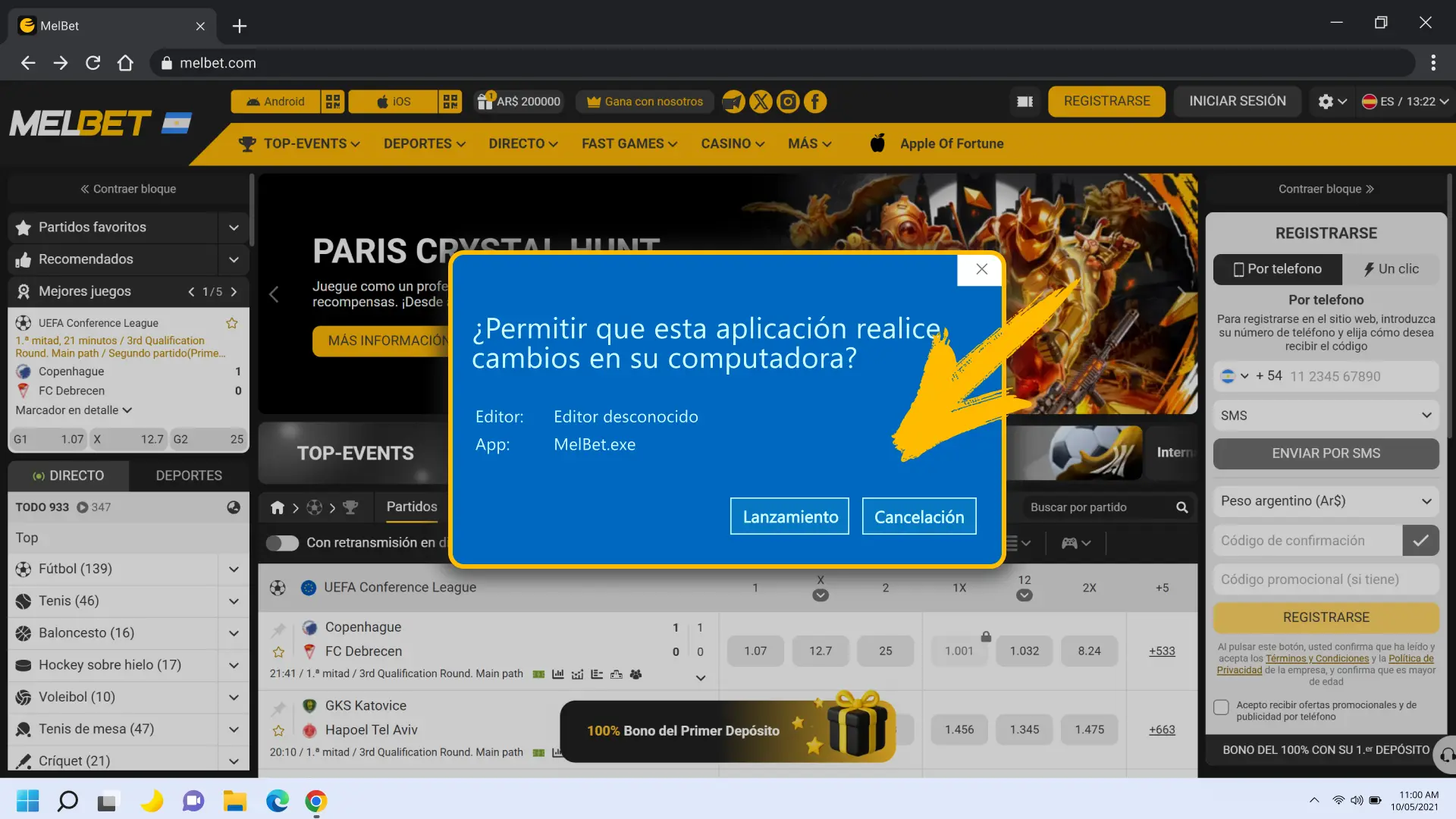Open Windows Start menu
The height and width of the screenshot is (819, 1456).
tap(28, 801)
